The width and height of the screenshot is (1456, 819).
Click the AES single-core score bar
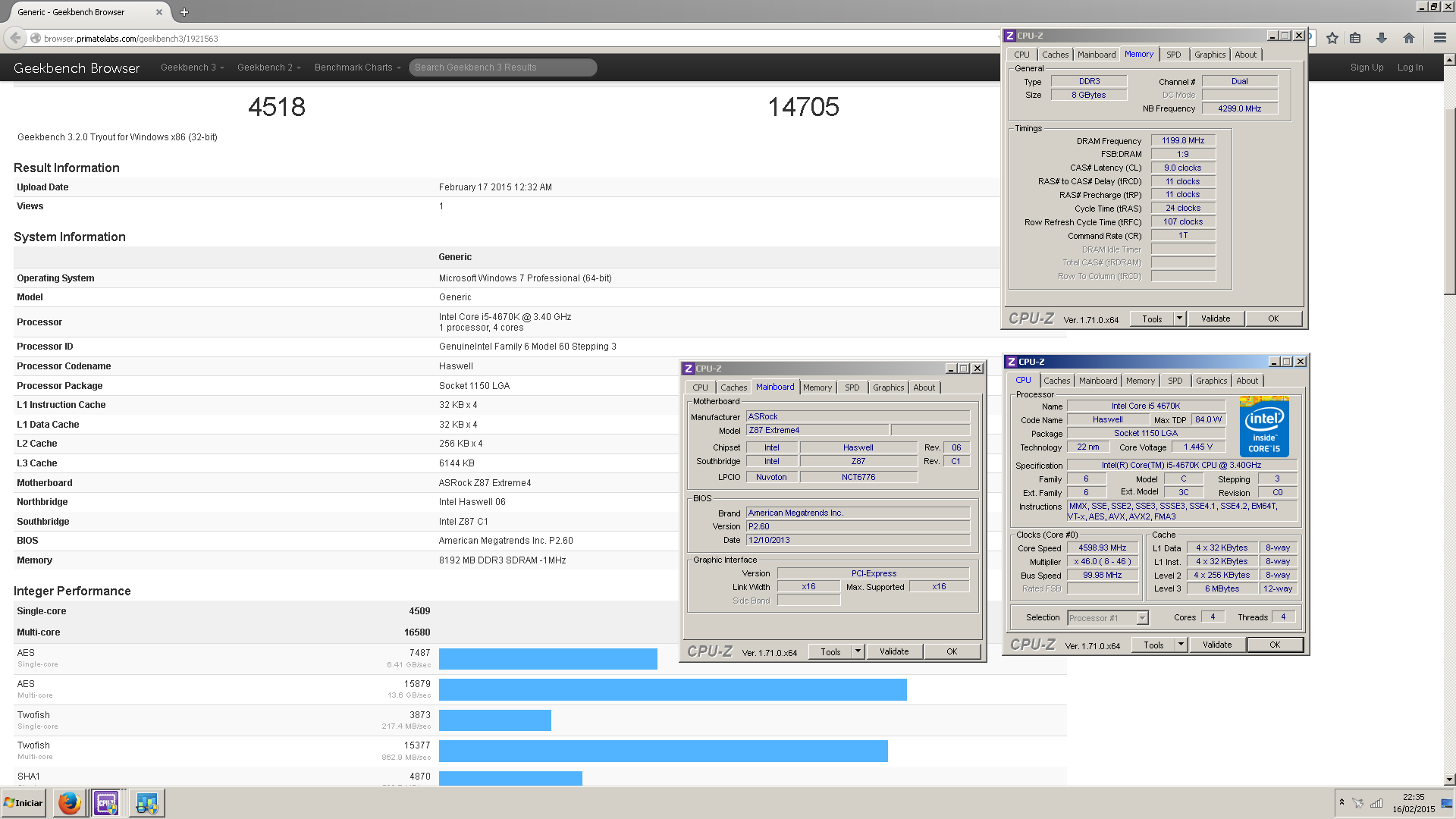548,659
